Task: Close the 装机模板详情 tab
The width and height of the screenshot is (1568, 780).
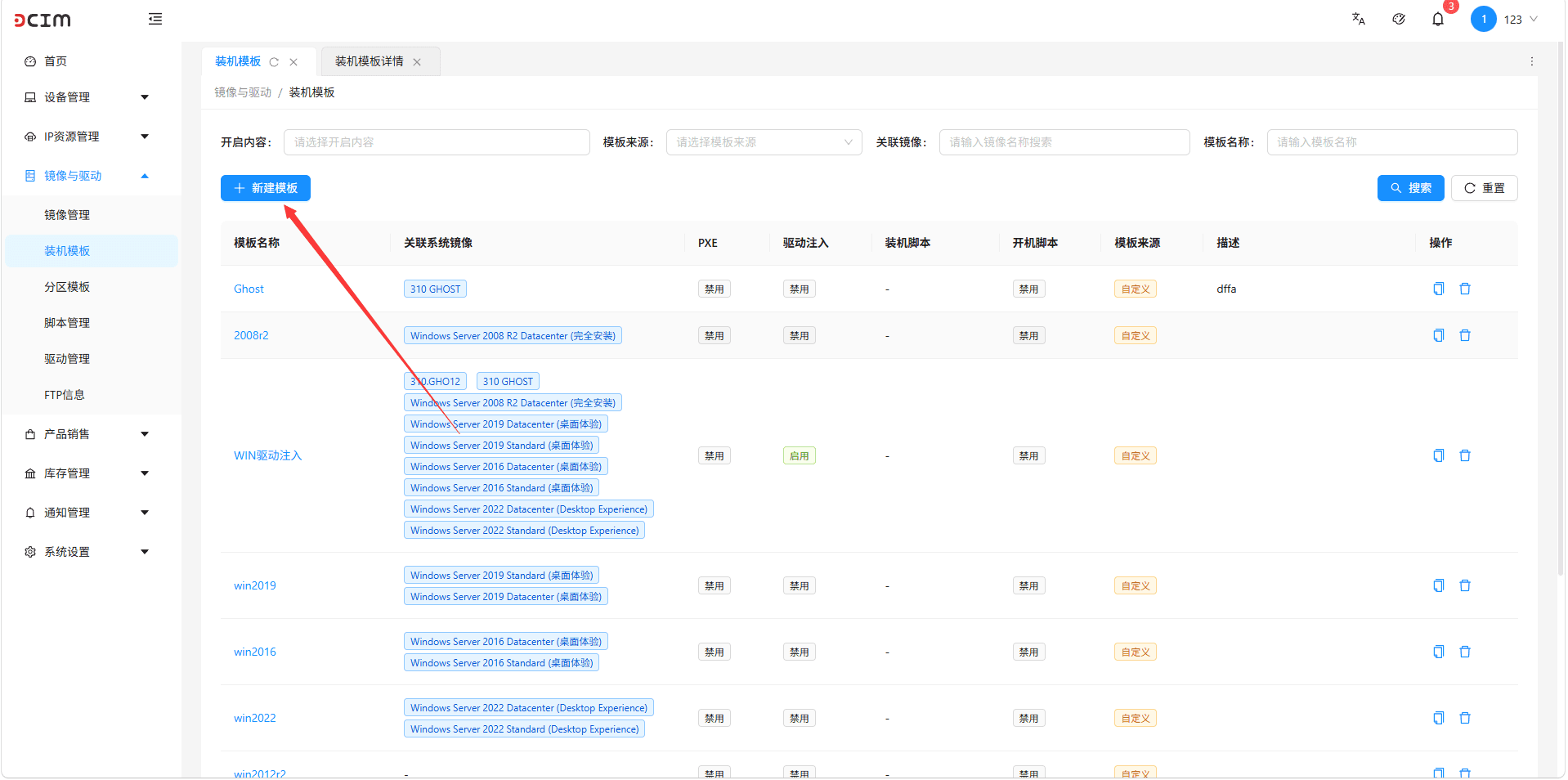Action: click(x=417, y=62)
